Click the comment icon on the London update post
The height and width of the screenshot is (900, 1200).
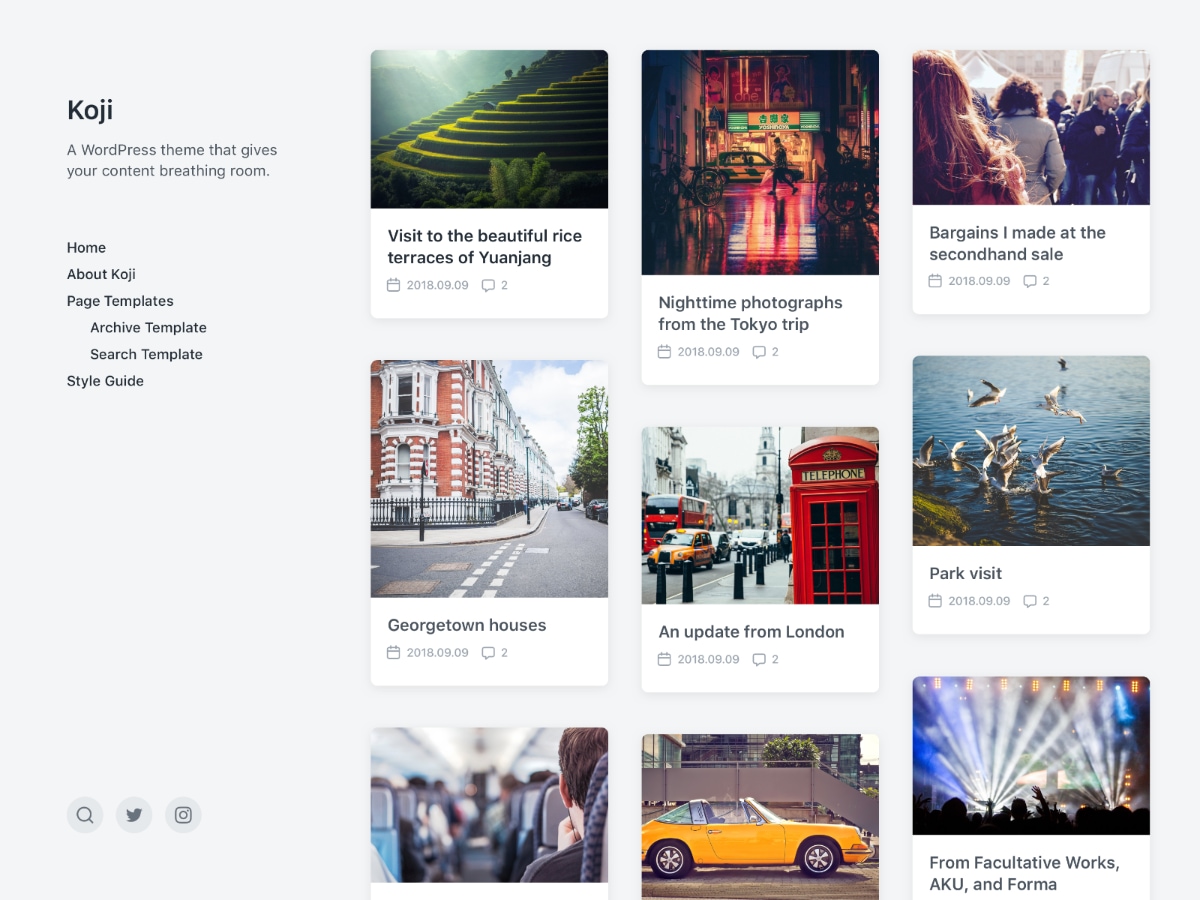pyautogui.click(x=760, y=659)
